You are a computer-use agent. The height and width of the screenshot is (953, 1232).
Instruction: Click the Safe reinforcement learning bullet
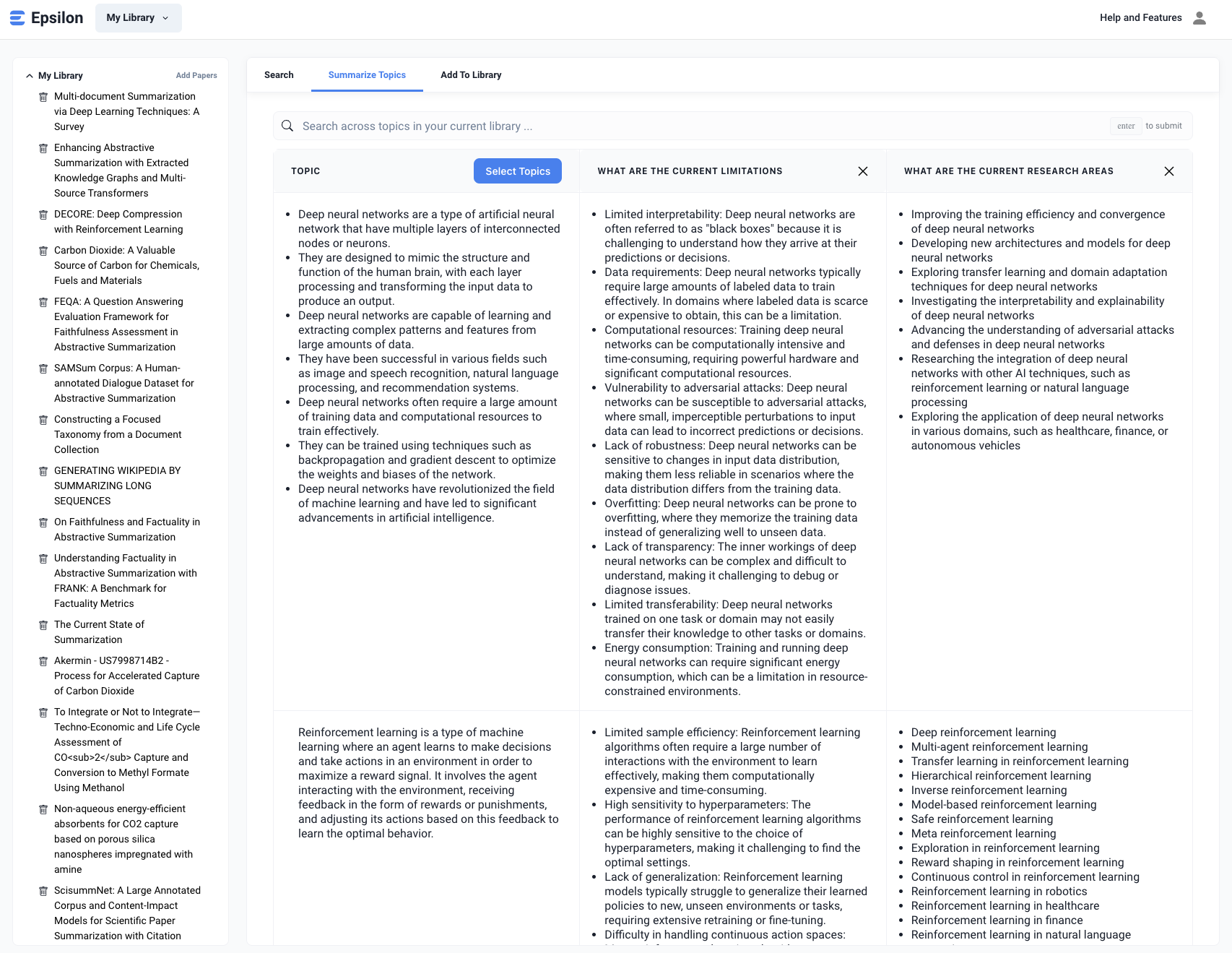point(982,819)
